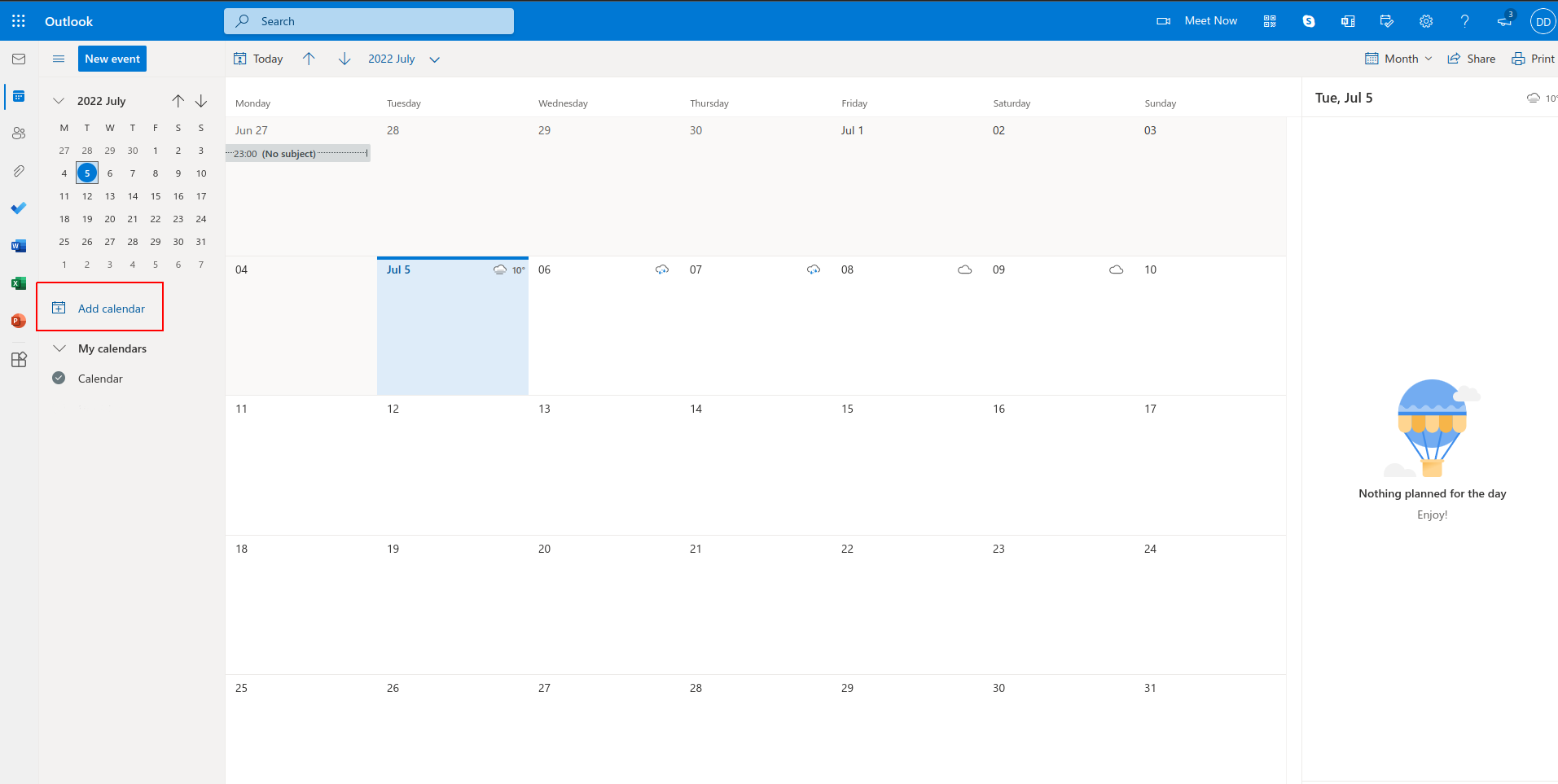This screenshot has height=784, width=1558.
Task: Open the DD account avatar
Action: (1543, 21)
